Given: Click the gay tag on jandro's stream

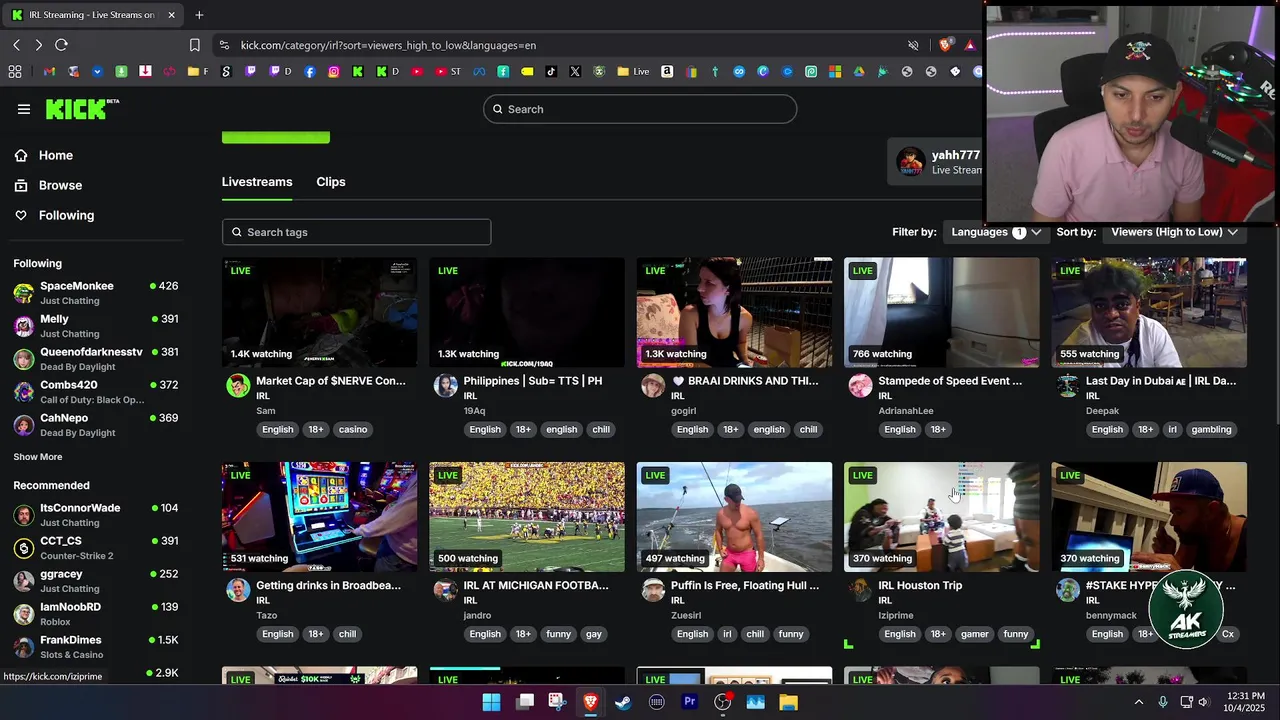Looking at the screenshot, I should tap(594, 634).
